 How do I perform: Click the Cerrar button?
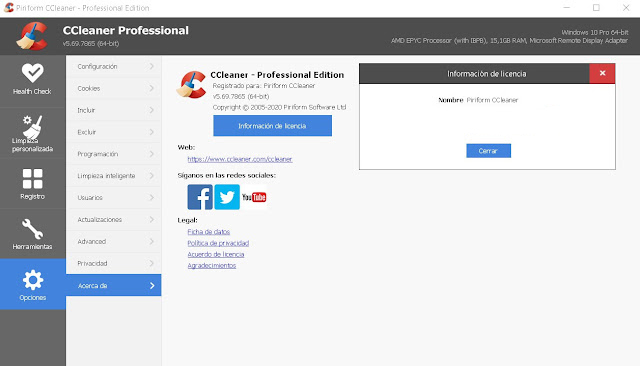(x=488, y=151)
